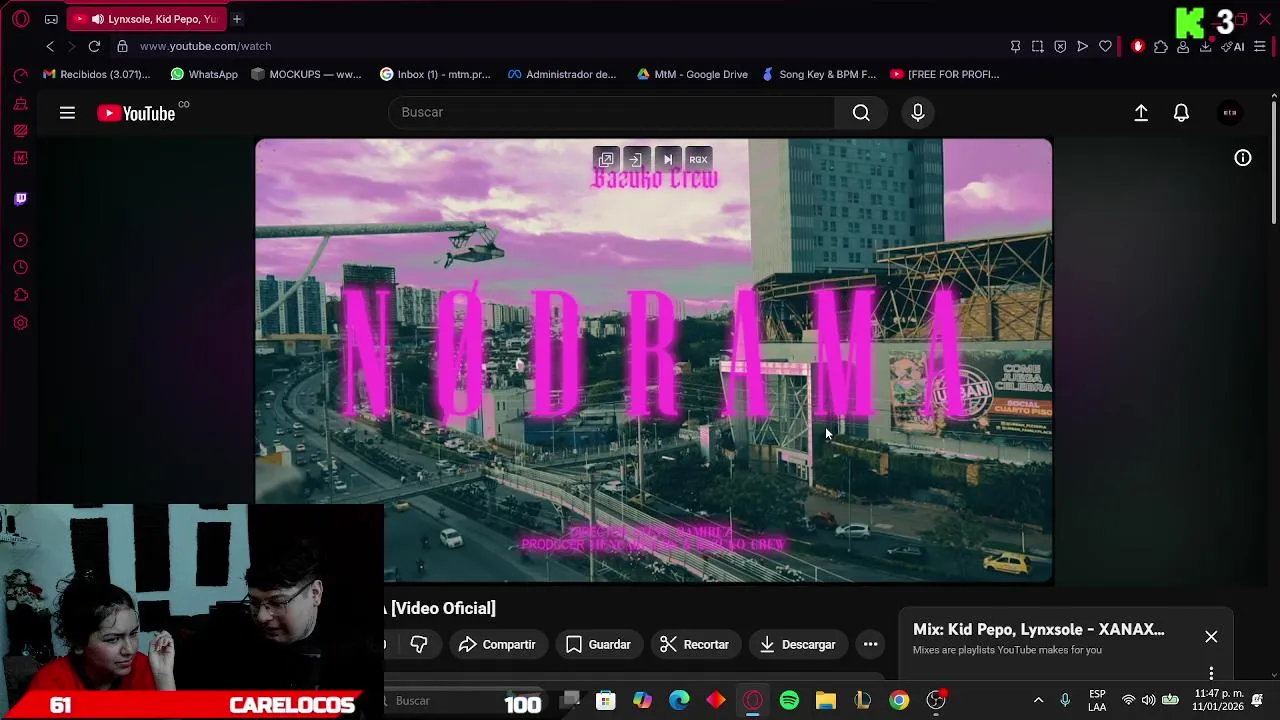This screenshot has width=1280, height=720.
Task: Open the Opera main menu logo
Action: (20, 19)
